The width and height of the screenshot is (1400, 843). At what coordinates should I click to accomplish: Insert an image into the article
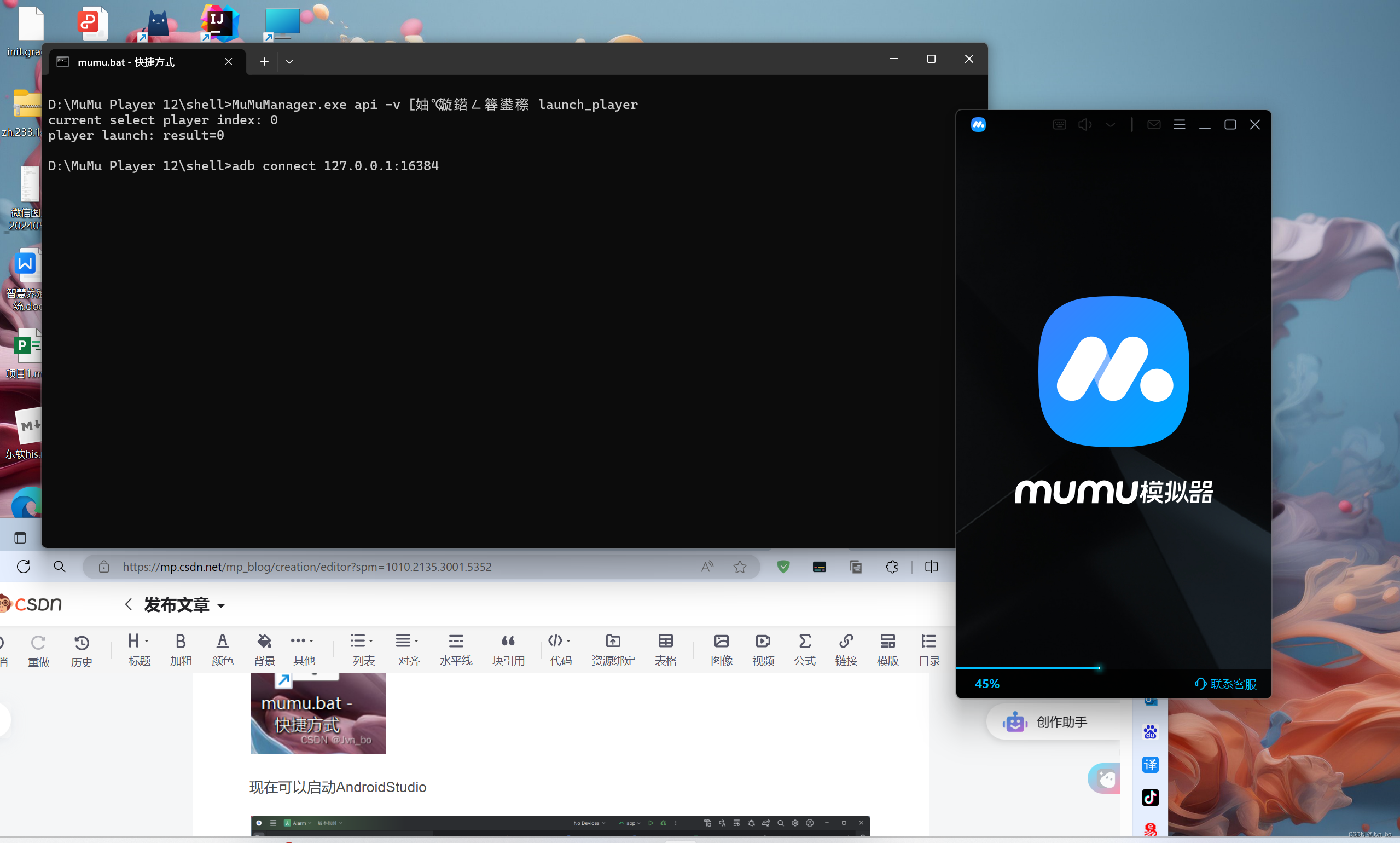pyautogui.click(x=720, y=649)
